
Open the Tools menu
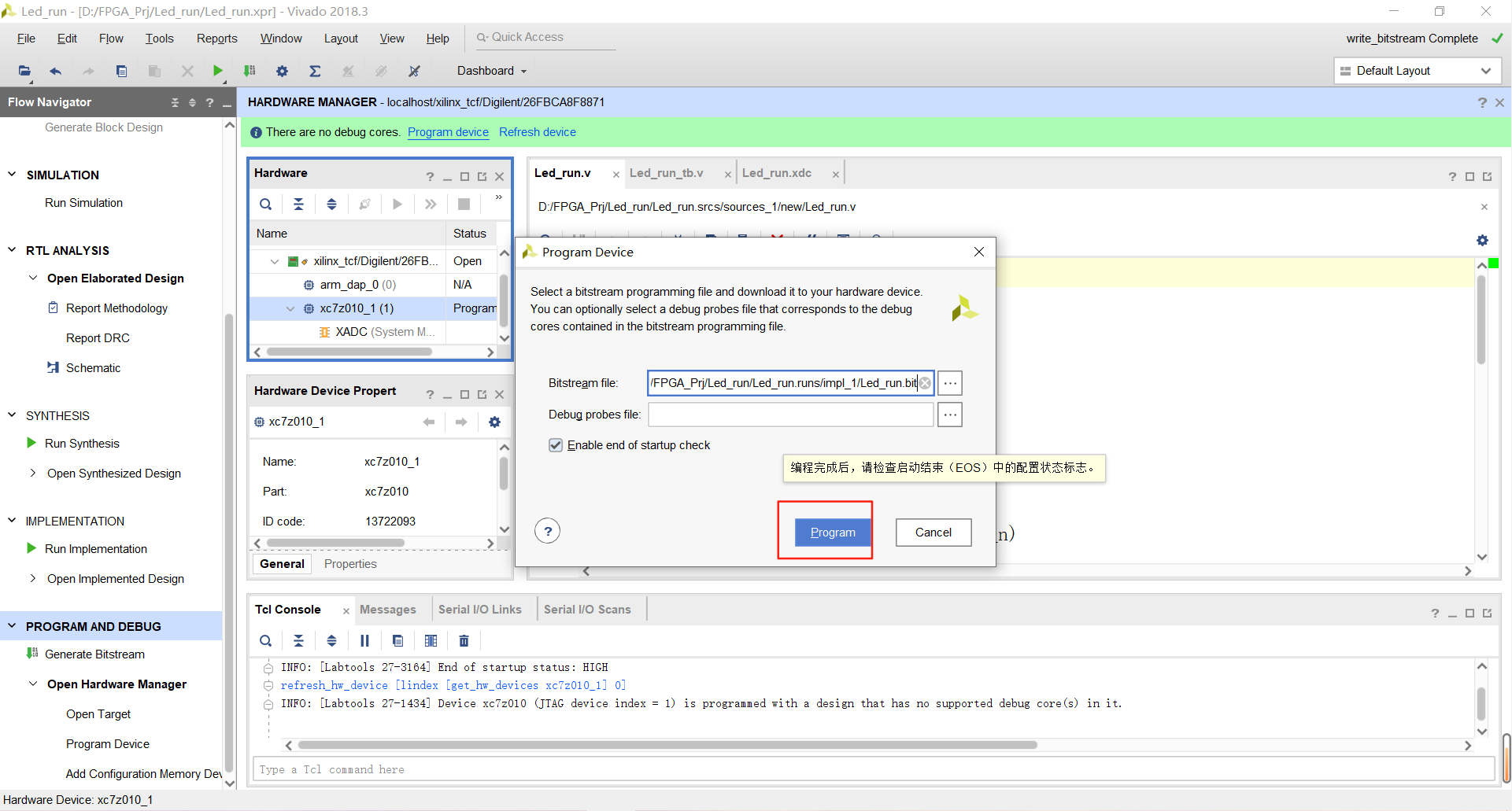tap(159, 39)
